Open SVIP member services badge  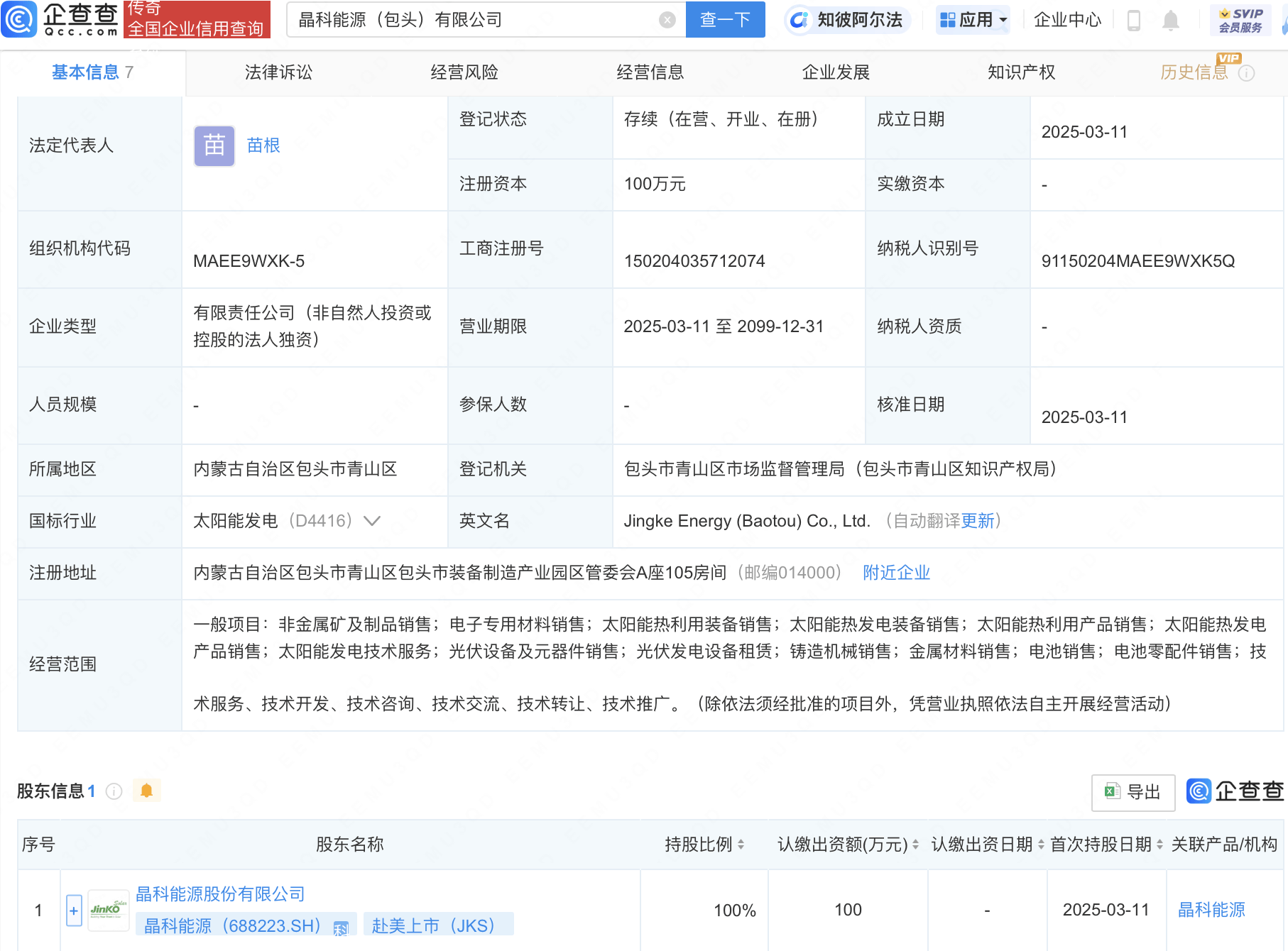pyautogui.click(x=1240, y=20)
